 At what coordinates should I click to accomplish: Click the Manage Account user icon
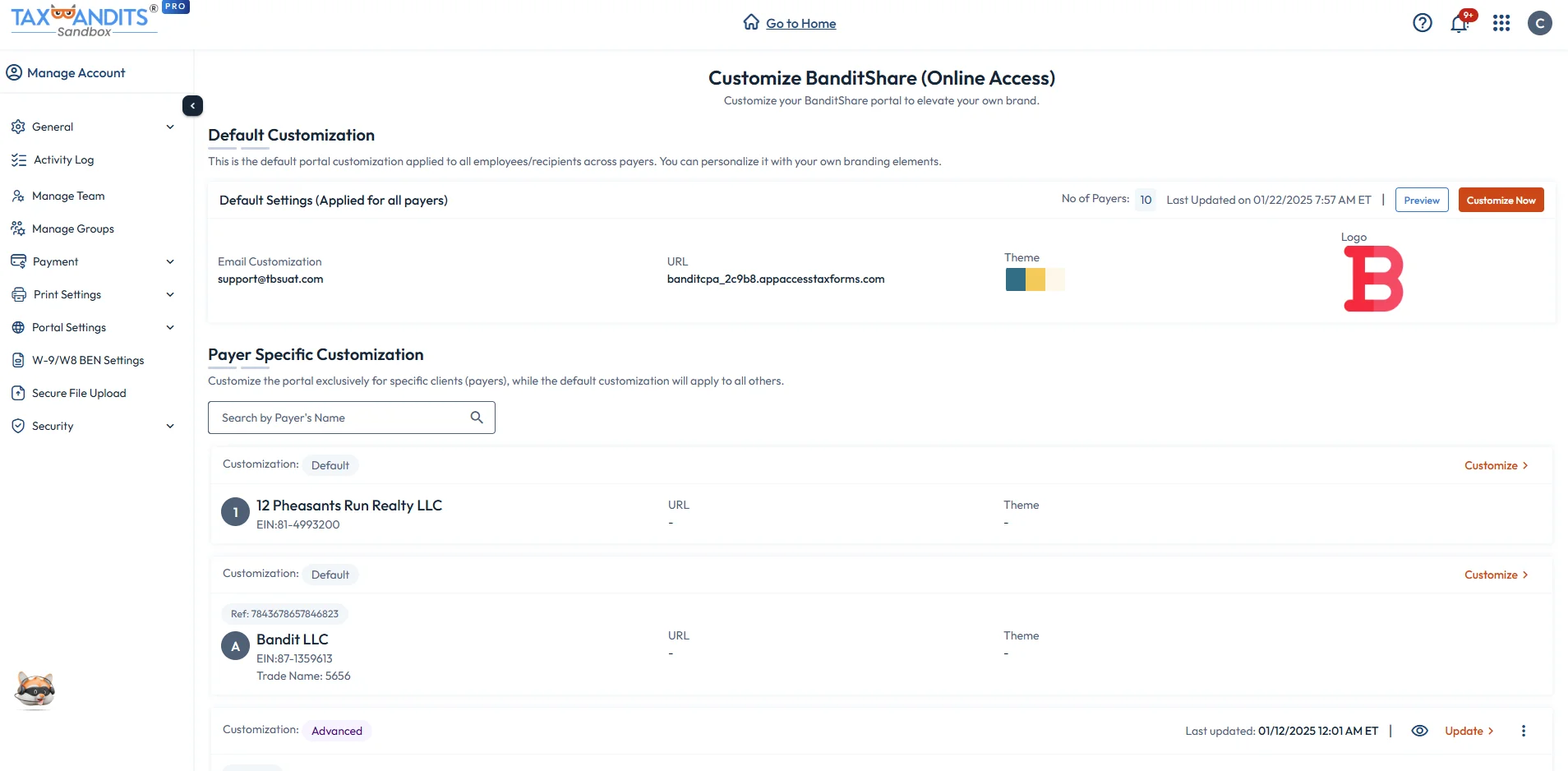click(x=14, y=72)
